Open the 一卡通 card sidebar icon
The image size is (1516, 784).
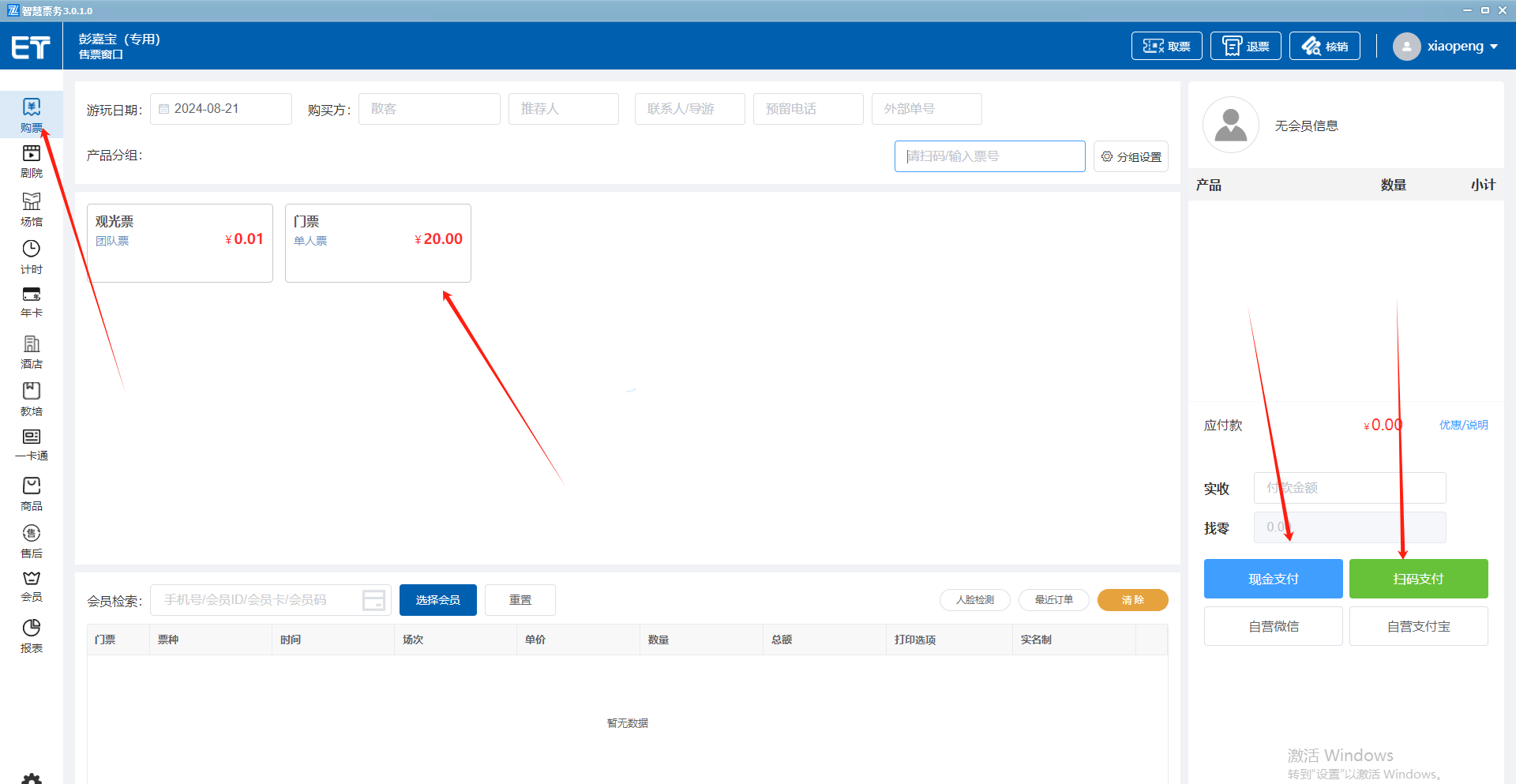[x=31, y=445]
